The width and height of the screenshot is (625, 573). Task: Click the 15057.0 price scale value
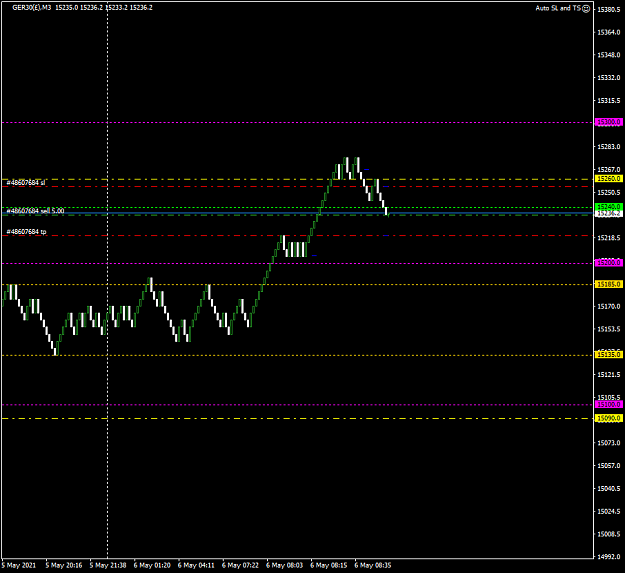[609, 465]
